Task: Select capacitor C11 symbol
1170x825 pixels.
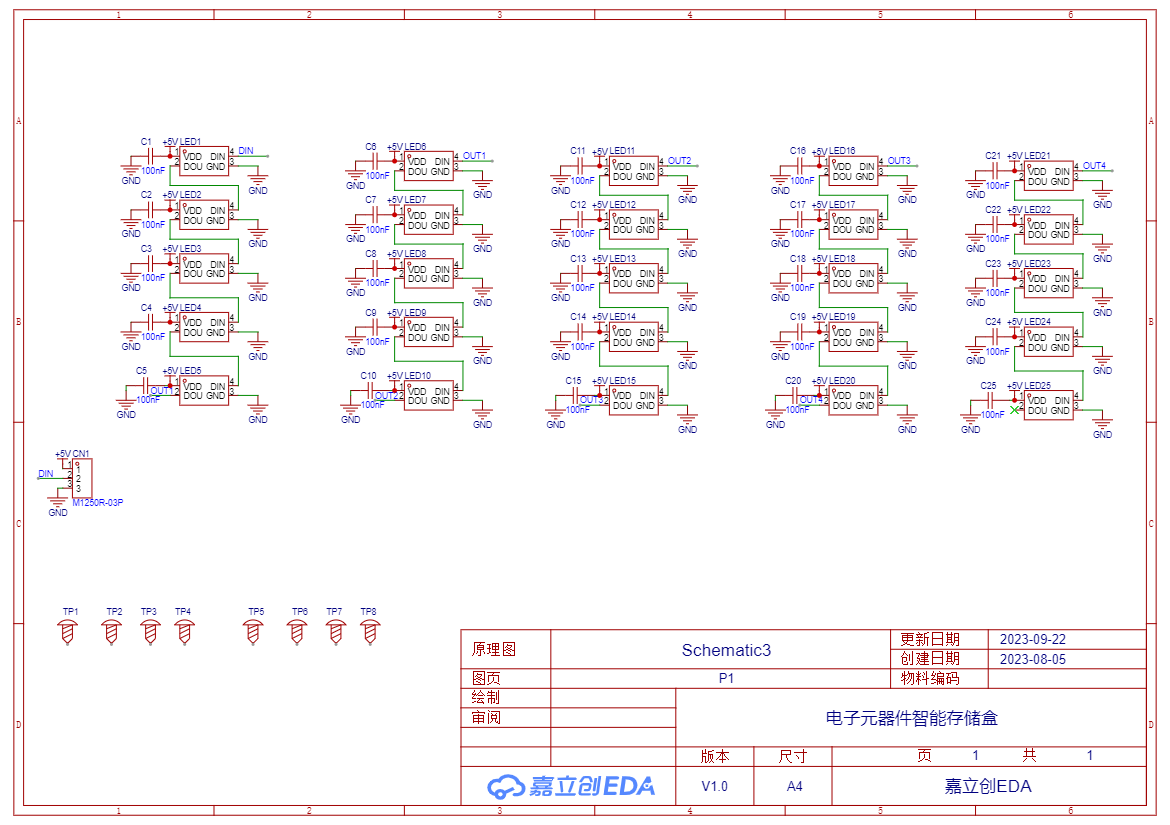Action: point(580,166)
